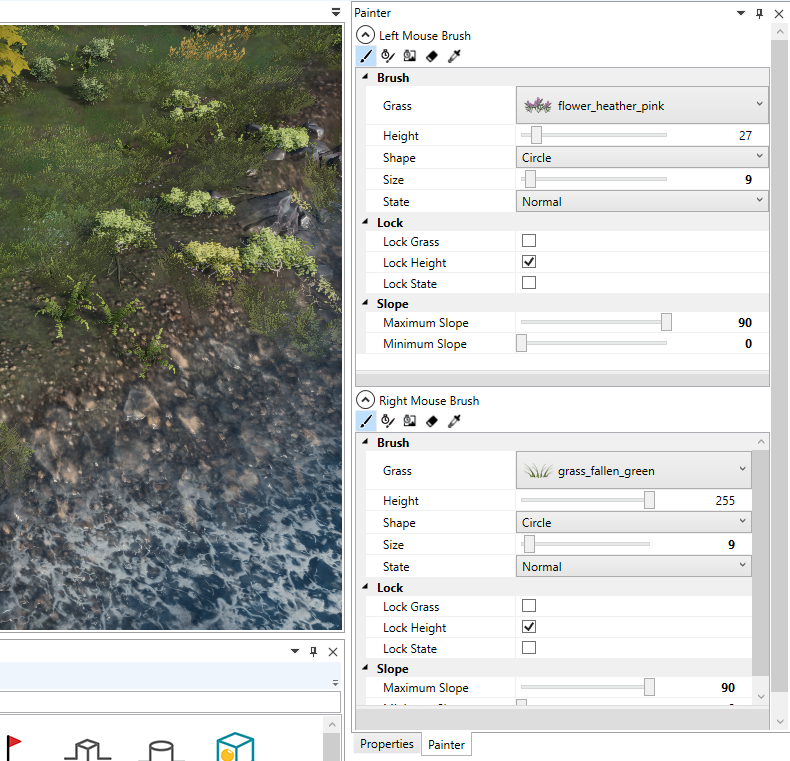Click the teal cube object icon
This screenshot has width=790, height=761.
tap(235, 747)
